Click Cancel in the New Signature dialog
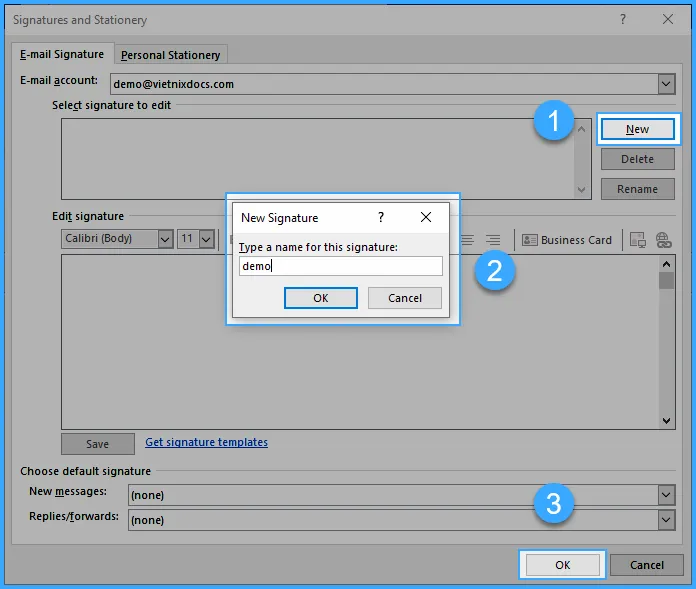 tap(405, 298)
